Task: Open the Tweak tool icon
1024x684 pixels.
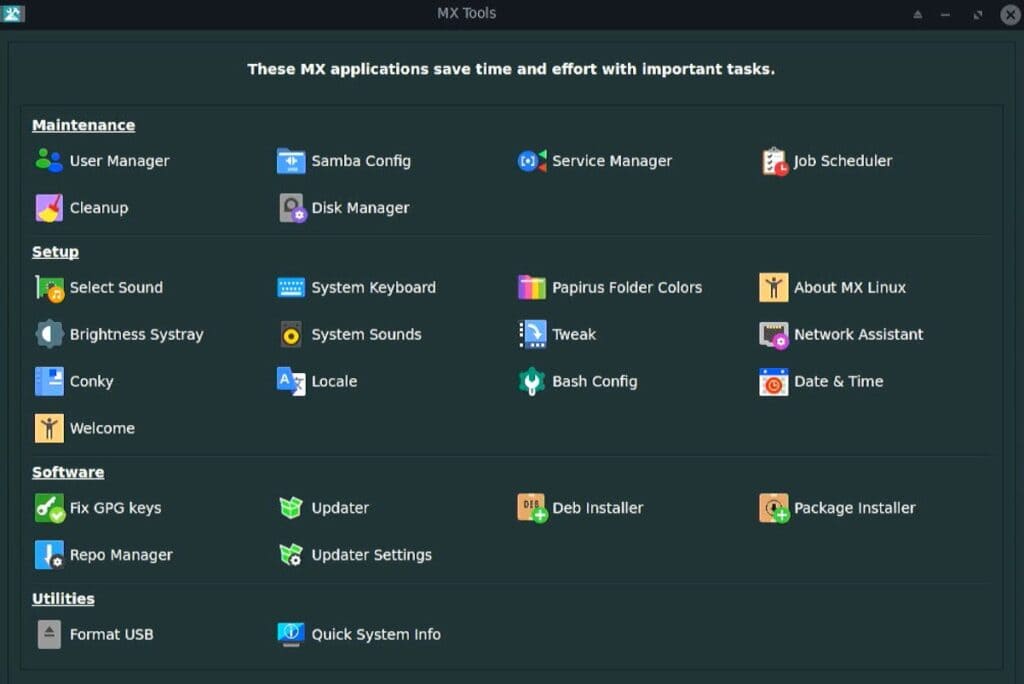Action: pyautogui.click(x=532, y=334)
